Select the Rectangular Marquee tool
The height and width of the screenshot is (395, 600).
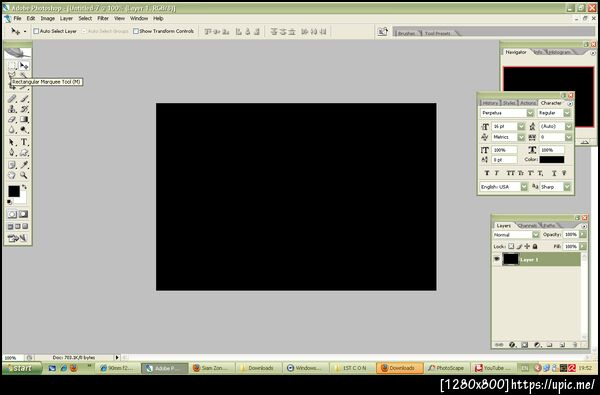[12, 65]
